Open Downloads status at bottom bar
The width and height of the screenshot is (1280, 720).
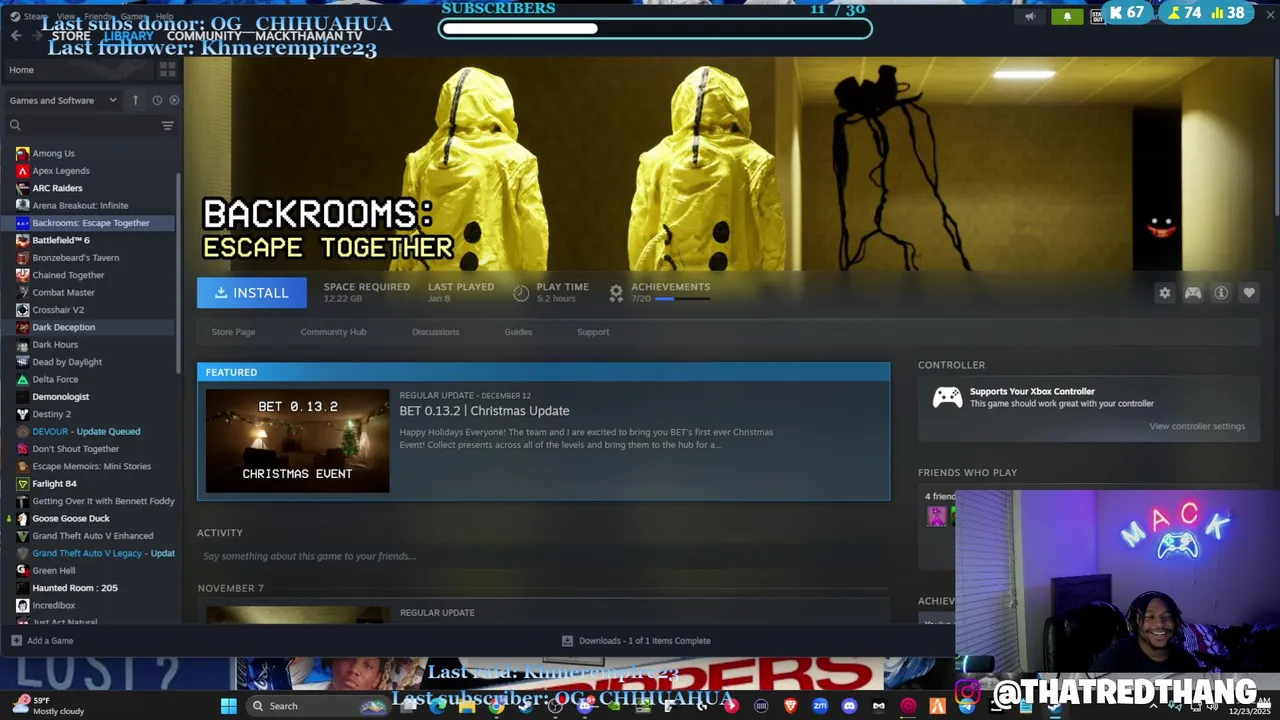click(636, 641)
